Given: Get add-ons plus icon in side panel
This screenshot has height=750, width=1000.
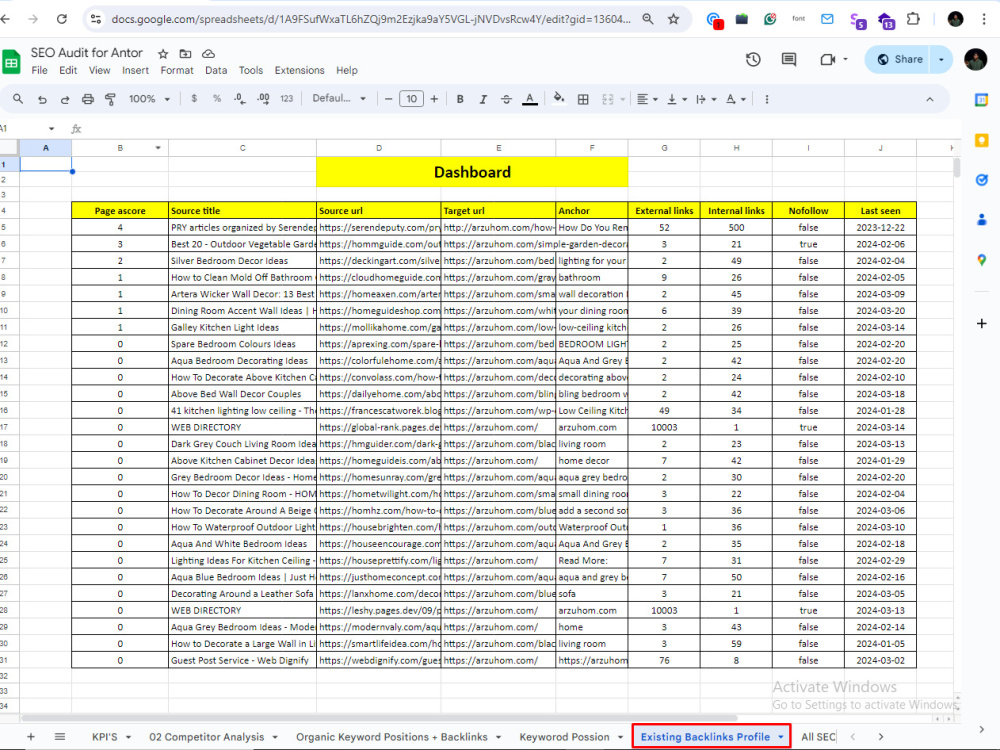Looking at the screenshot, I should [x=982, y=324].
